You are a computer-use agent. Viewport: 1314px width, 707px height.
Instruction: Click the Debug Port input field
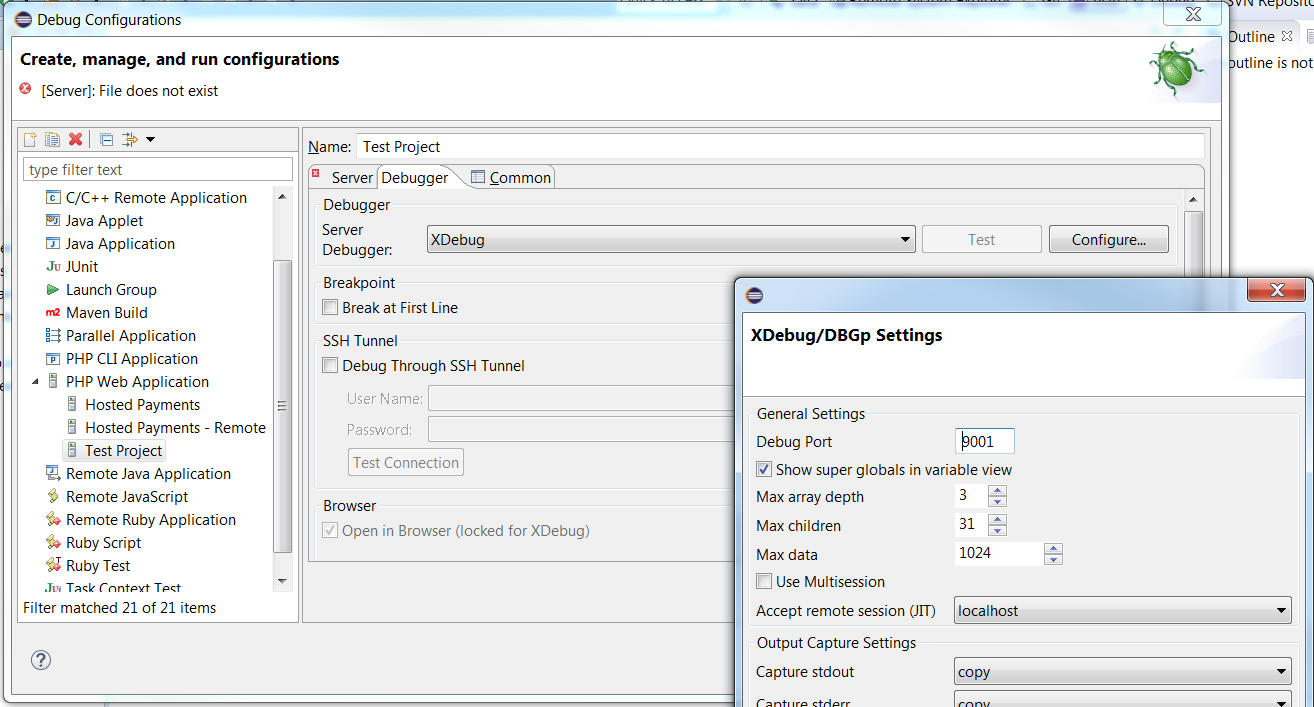(985, 442)
